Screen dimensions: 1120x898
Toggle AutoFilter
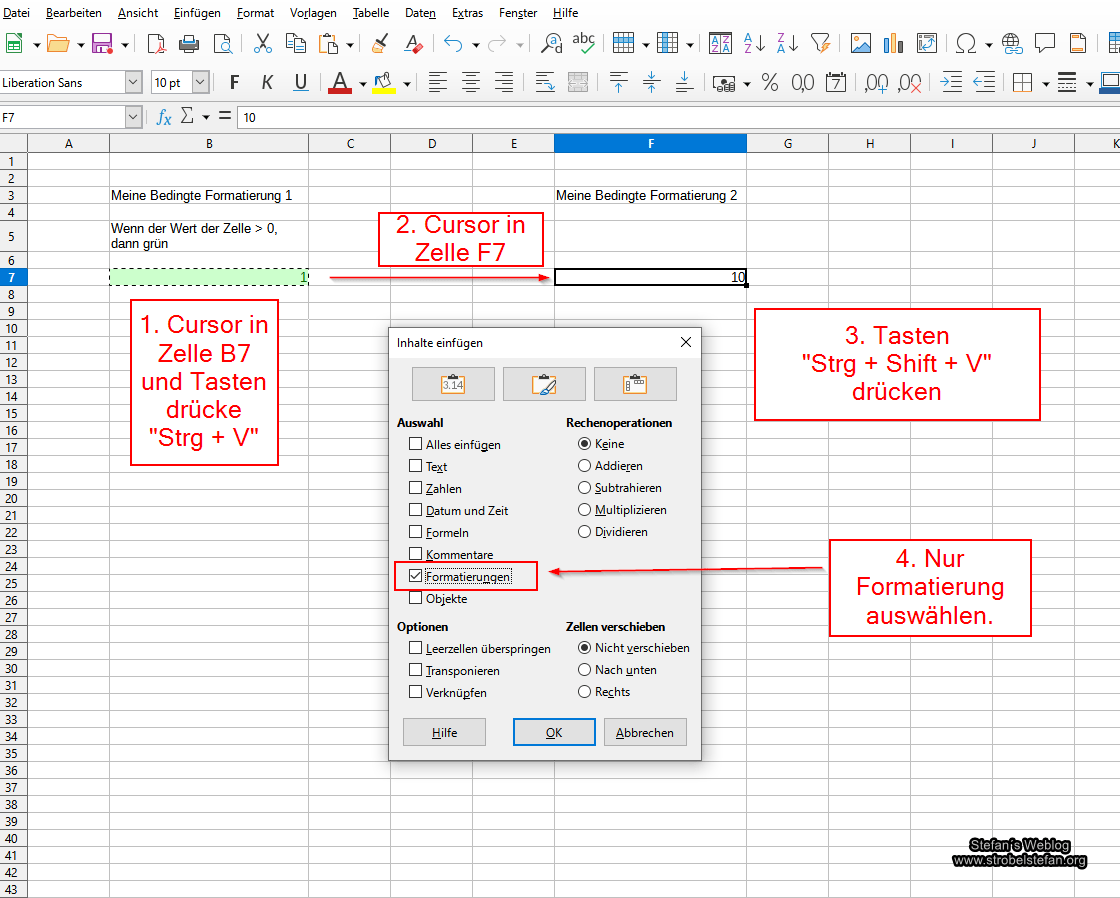pos(821,43)
